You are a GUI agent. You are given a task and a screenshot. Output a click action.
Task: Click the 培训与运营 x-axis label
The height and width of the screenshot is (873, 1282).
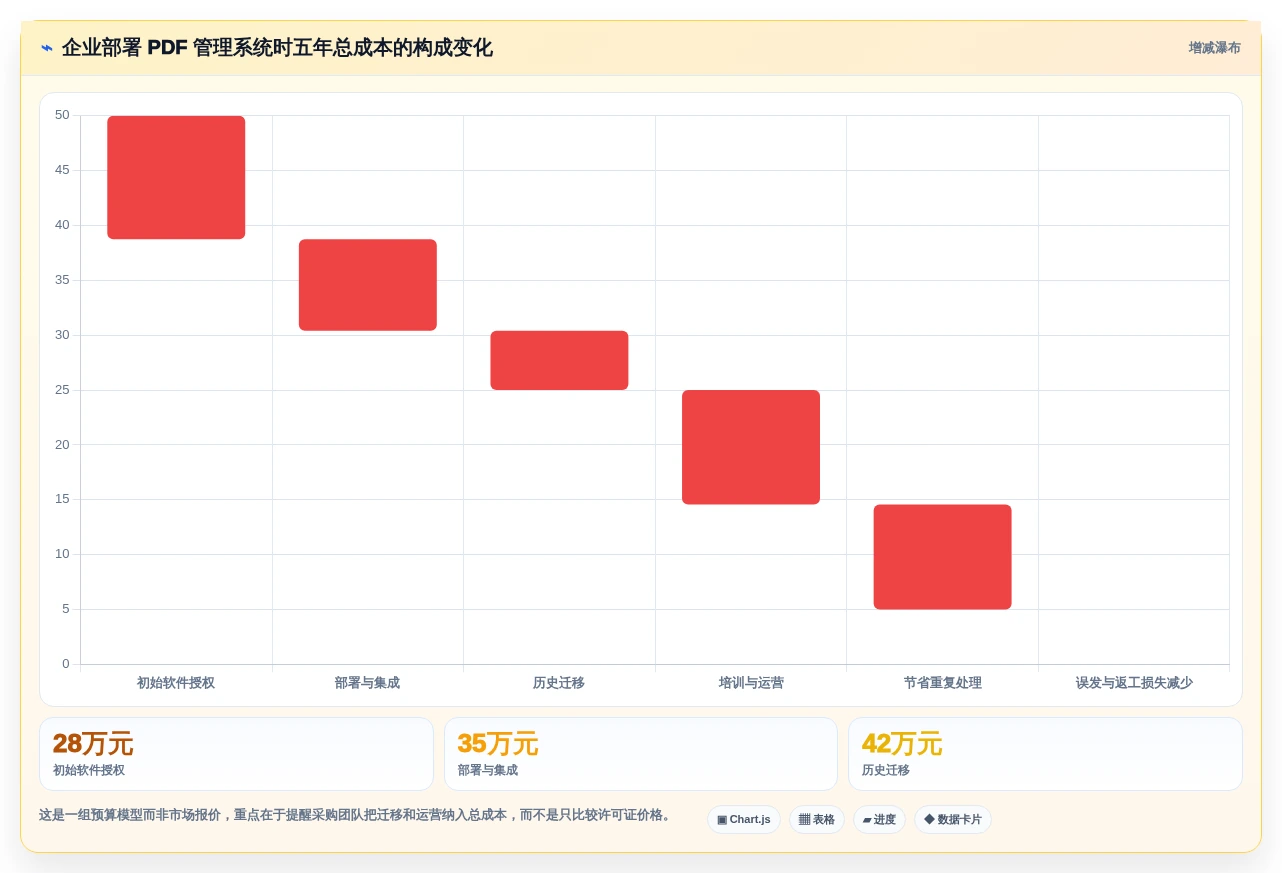[751, 683]
